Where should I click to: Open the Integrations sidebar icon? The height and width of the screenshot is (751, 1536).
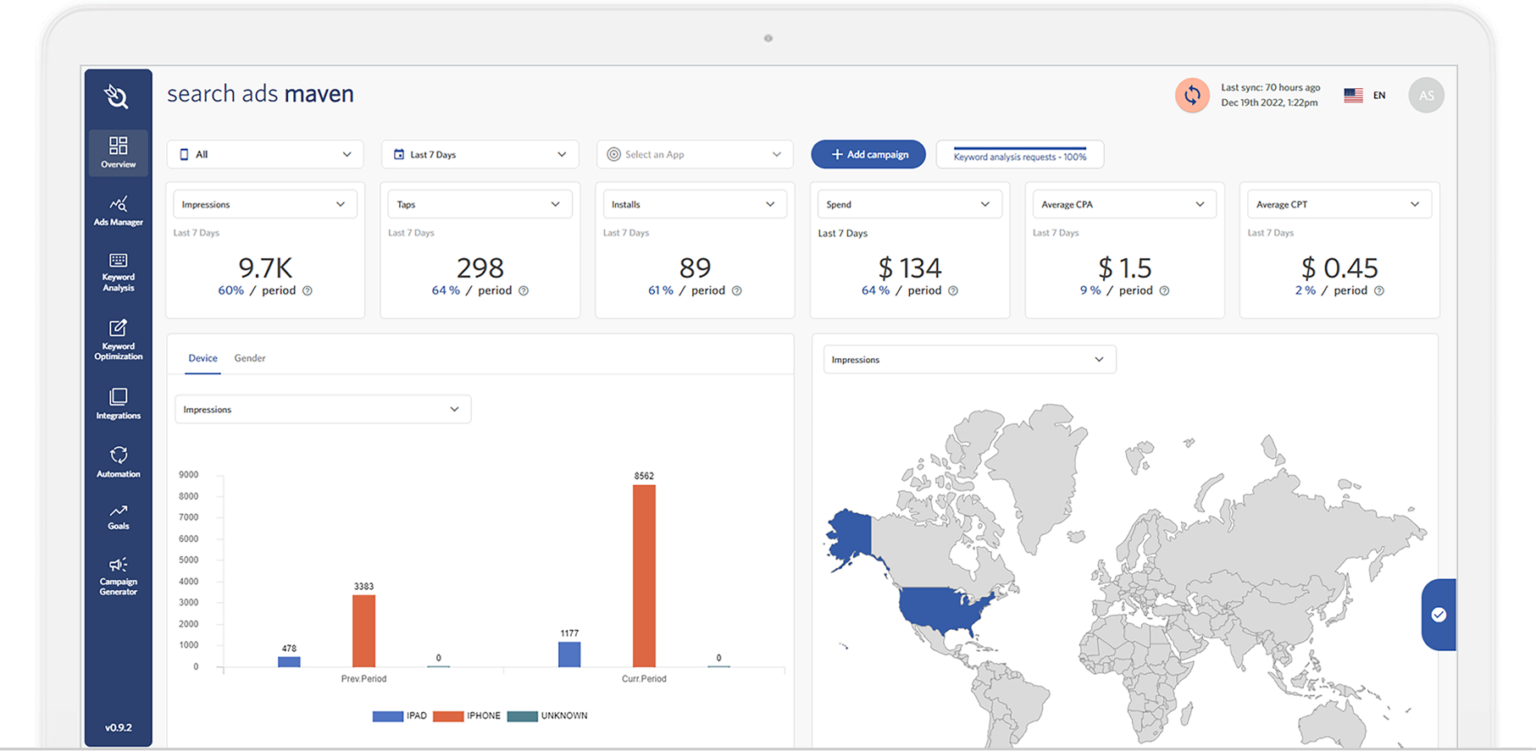(x=118, y=403)
